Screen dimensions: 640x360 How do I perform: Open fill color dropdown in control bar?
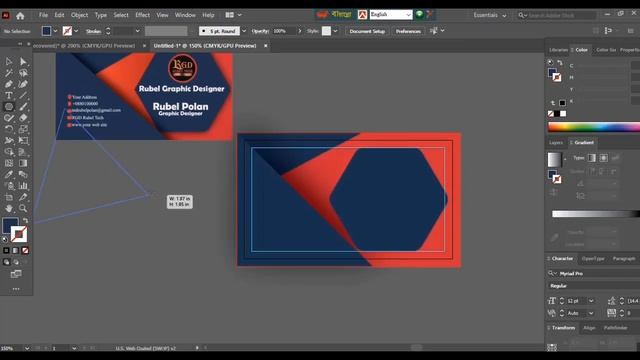pyautogui.click(x=56, y=31)
